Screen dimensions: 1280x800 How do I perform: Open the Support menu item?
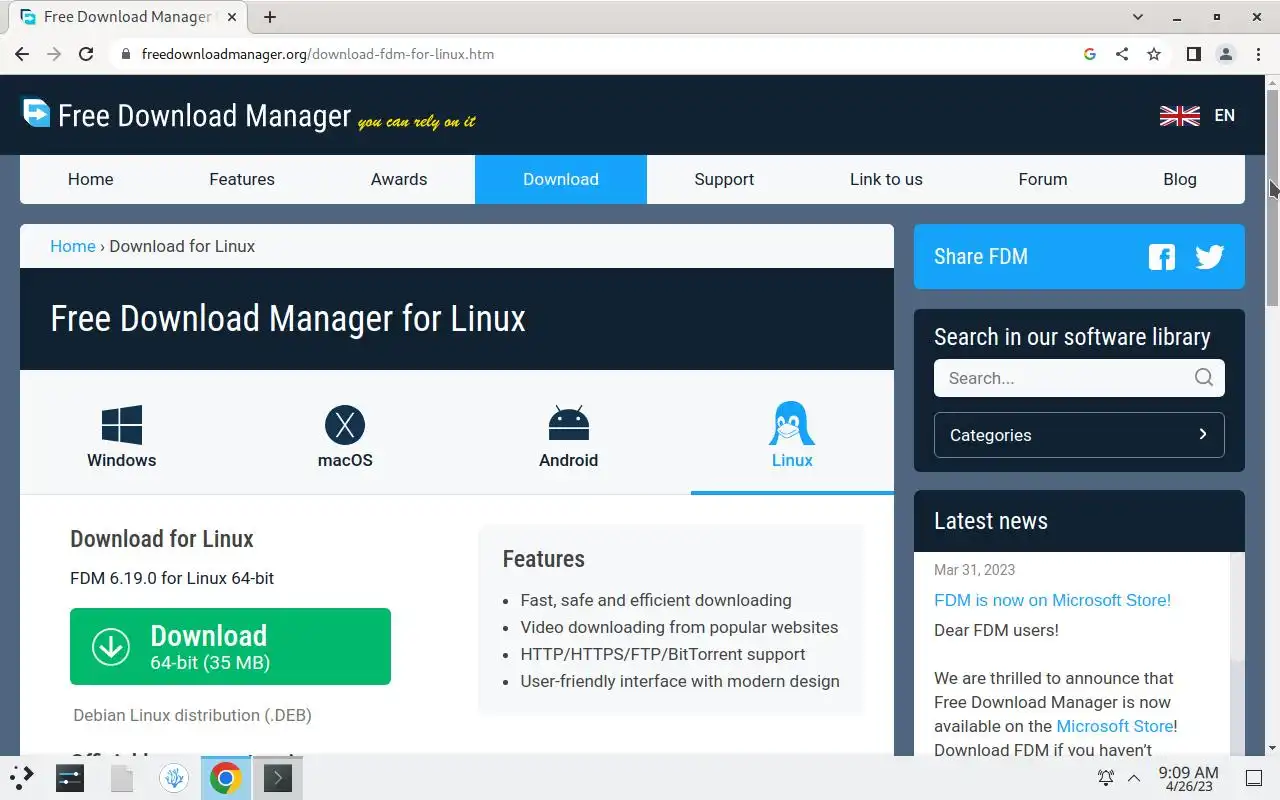724,179
